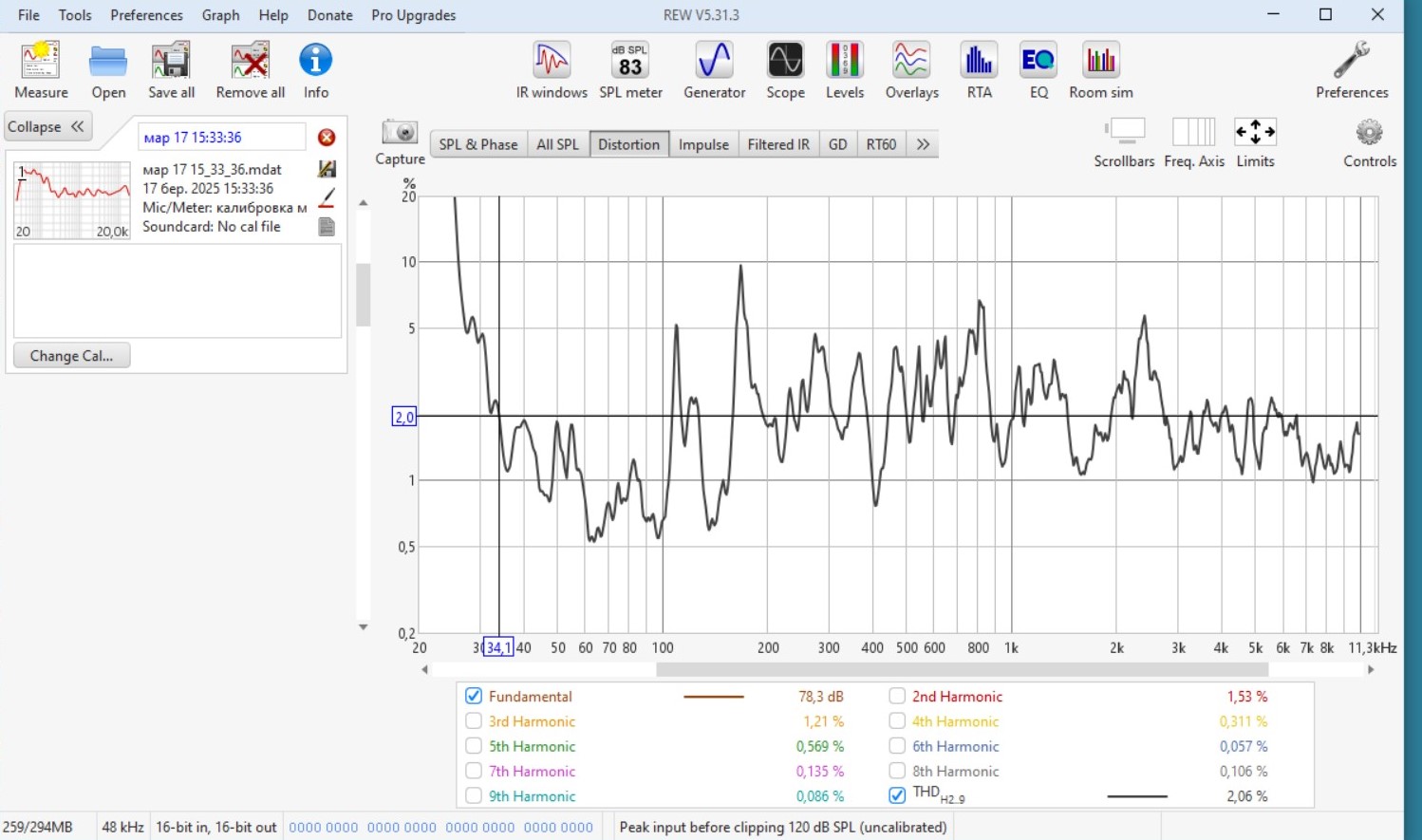Open the Graph menu

[220, 15]
